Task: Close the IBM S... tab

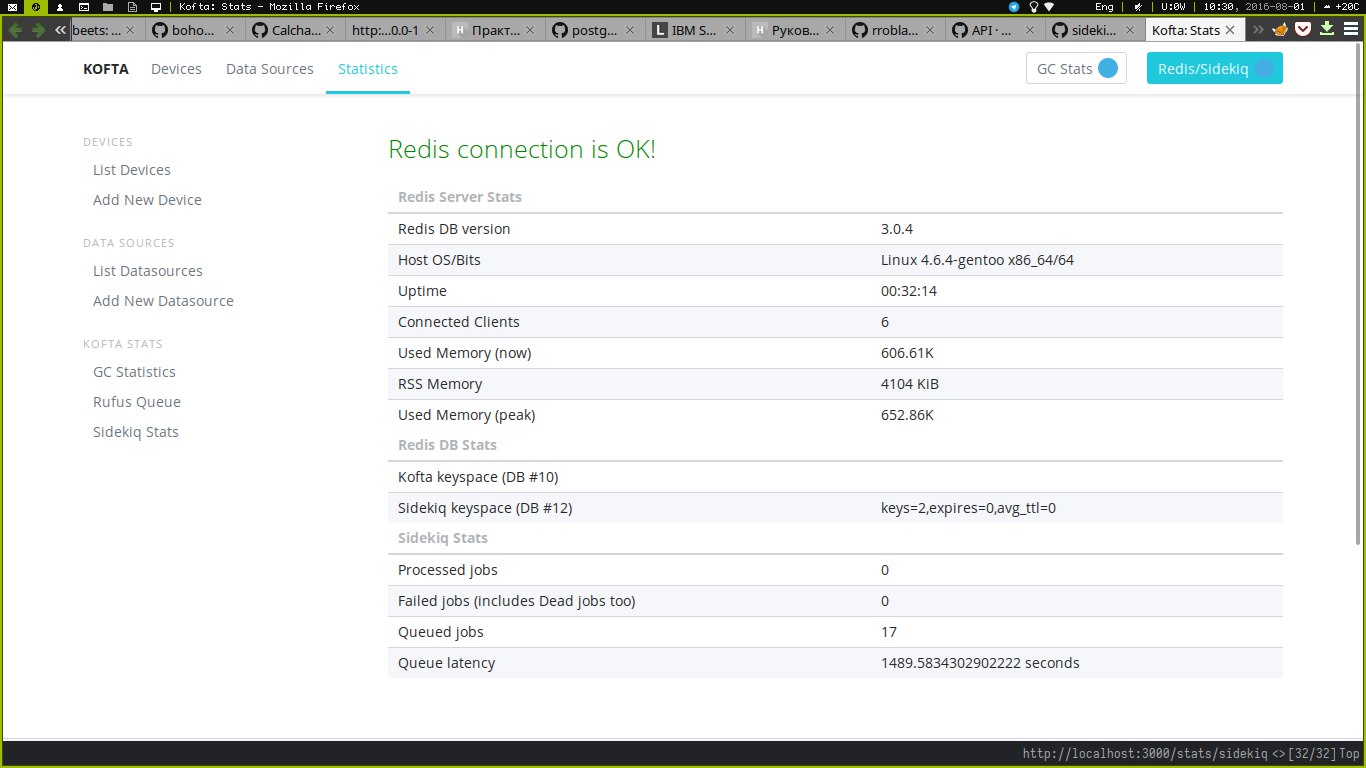Action: tap(730, 31)
